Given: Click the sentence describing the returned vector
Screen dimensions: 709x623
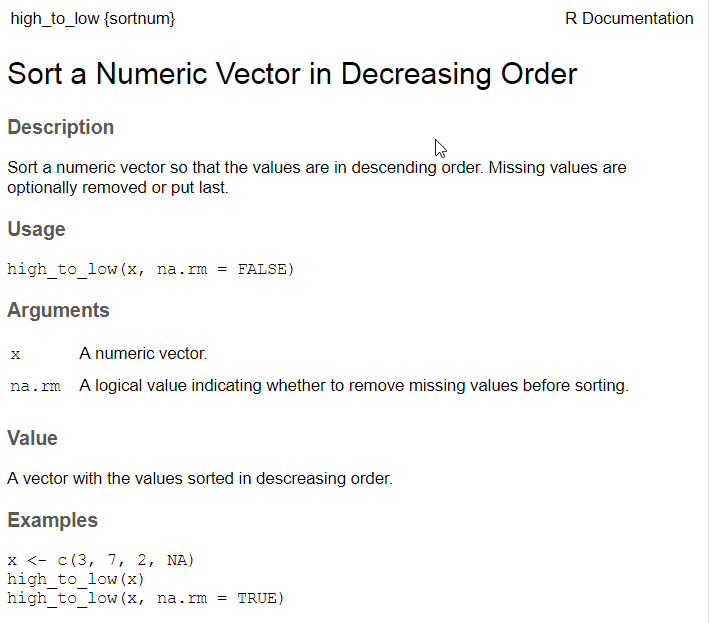Looking at the screenshot, I should pyautogui.click(x=200, y=478).
